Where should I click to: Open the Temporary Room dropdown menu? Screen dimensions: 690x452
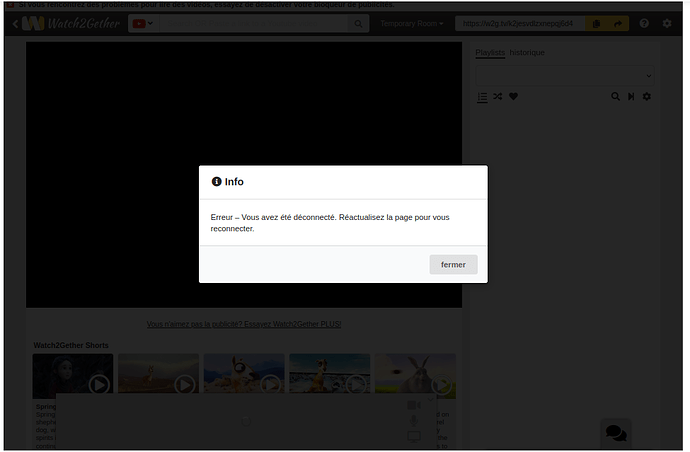pos(412,23)
